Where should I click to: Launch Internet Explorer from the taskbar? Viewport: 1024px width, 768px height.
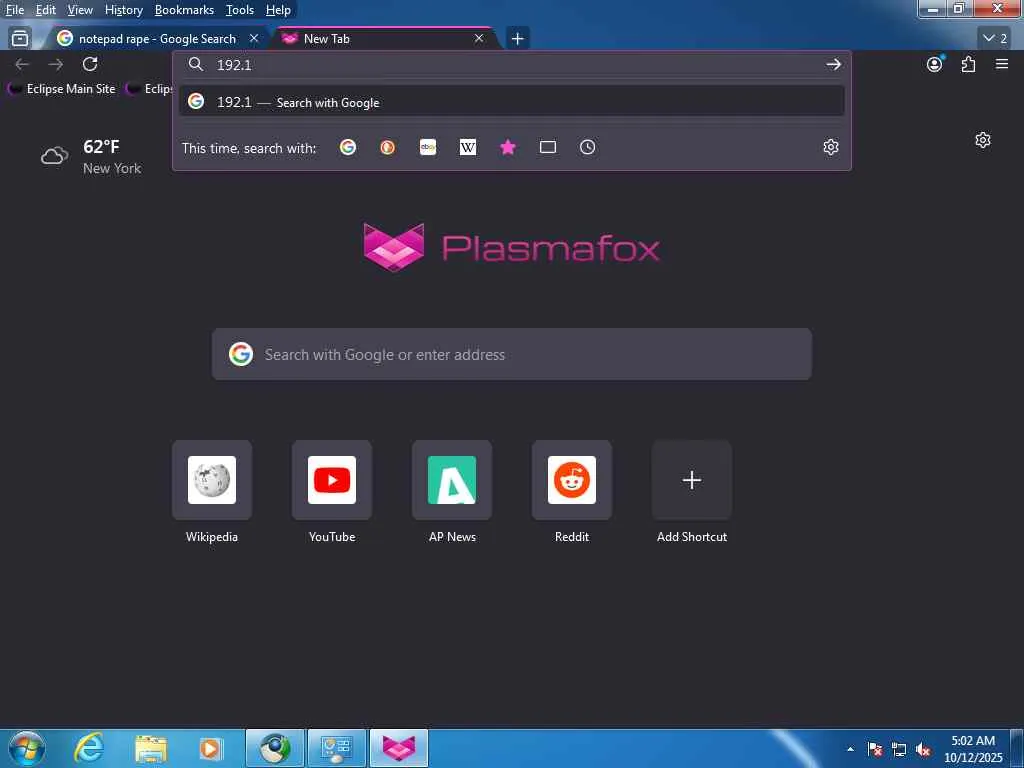(x=89, y=748)
